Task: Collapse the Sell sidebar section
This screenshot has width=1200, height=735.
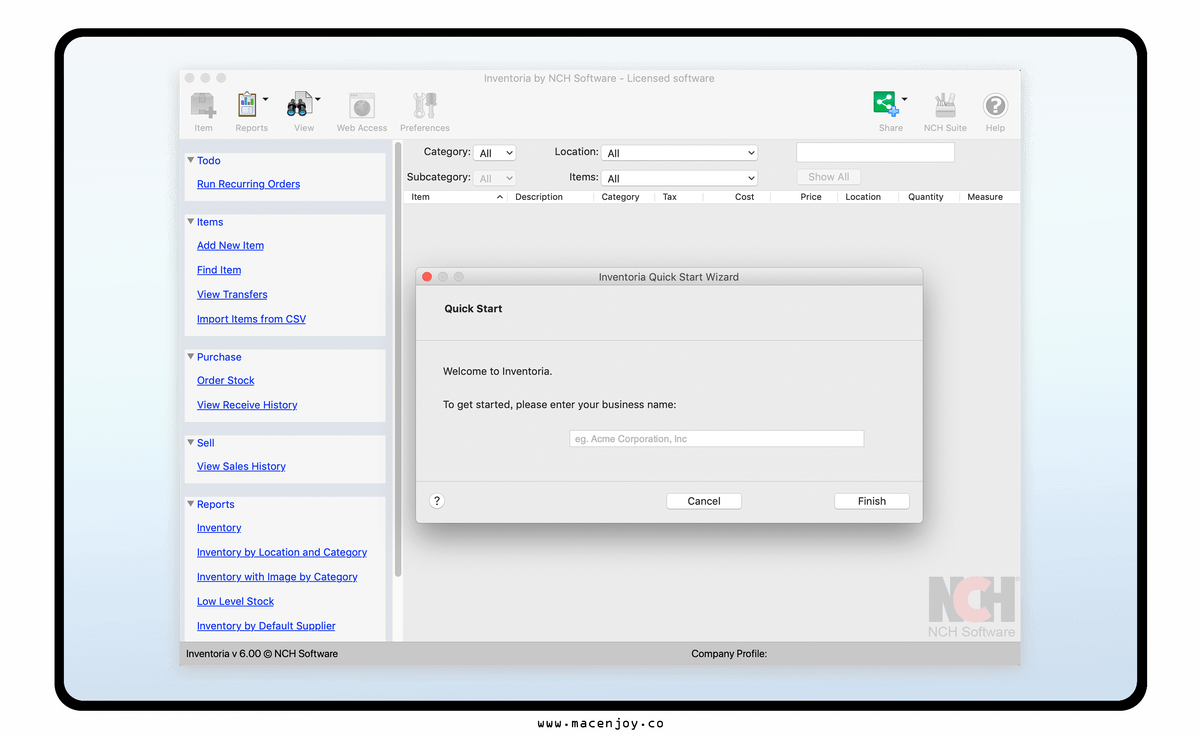Action: tap(191, 443)
